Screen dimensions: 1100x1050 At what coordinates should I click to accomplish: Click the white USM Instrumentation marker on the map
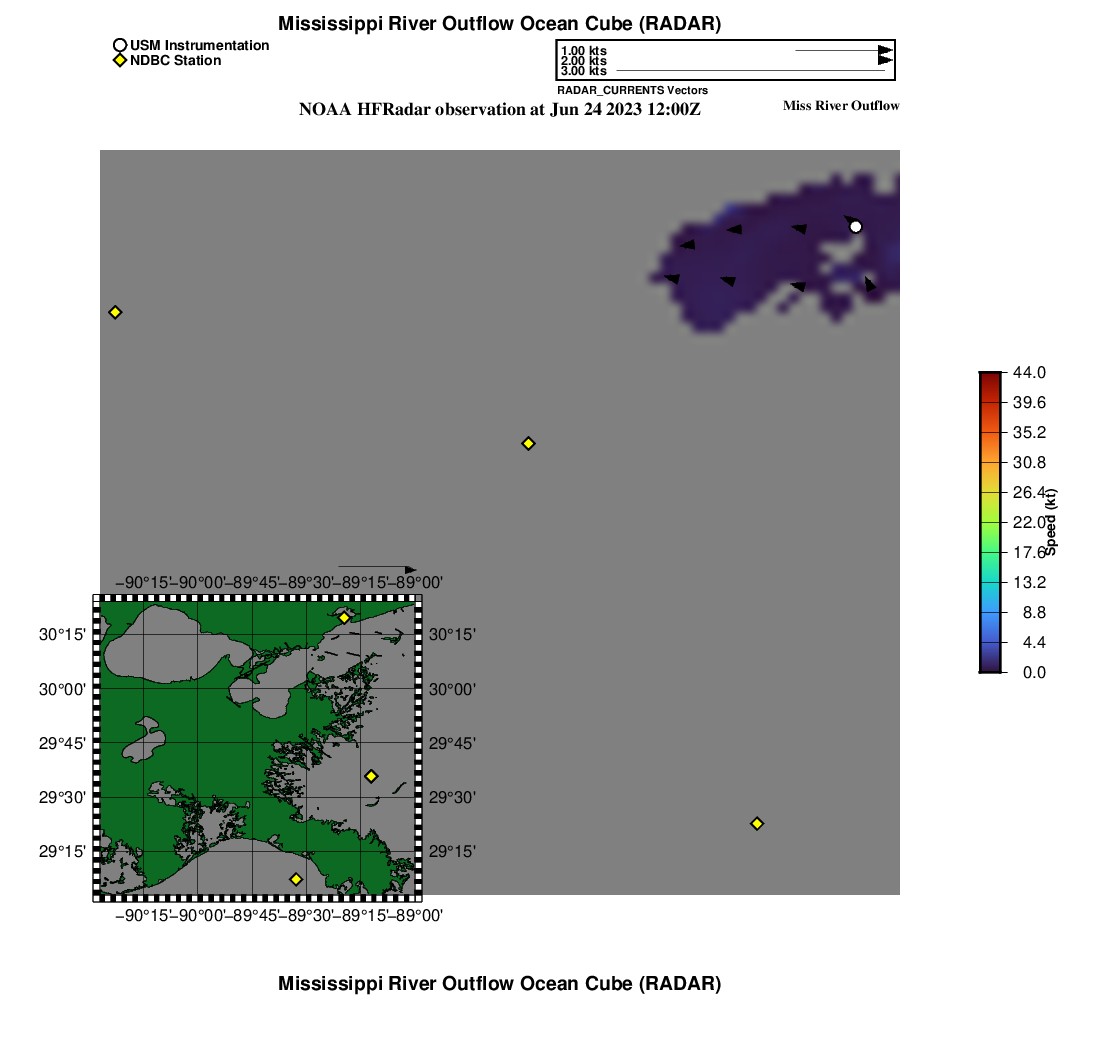point(855,227)
